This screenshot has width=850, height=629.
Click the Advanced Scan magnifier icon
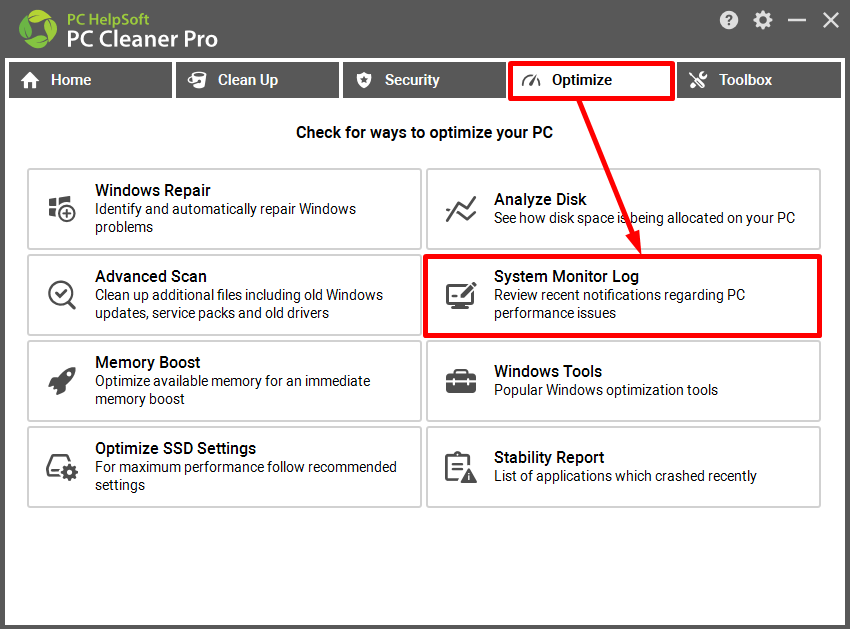[62, 295]
